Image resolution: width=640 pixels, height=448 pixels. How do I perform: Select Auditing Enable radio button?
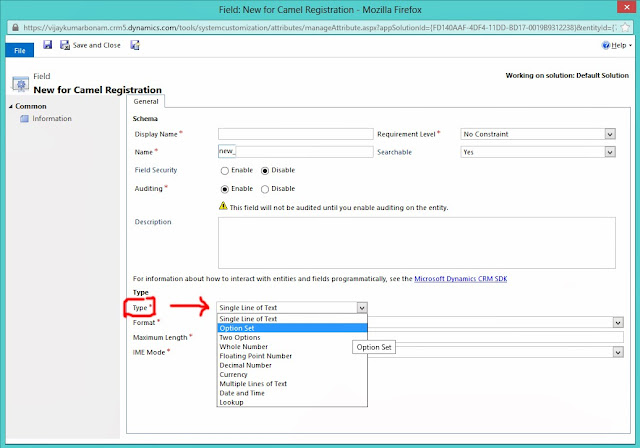click(224, 189)
